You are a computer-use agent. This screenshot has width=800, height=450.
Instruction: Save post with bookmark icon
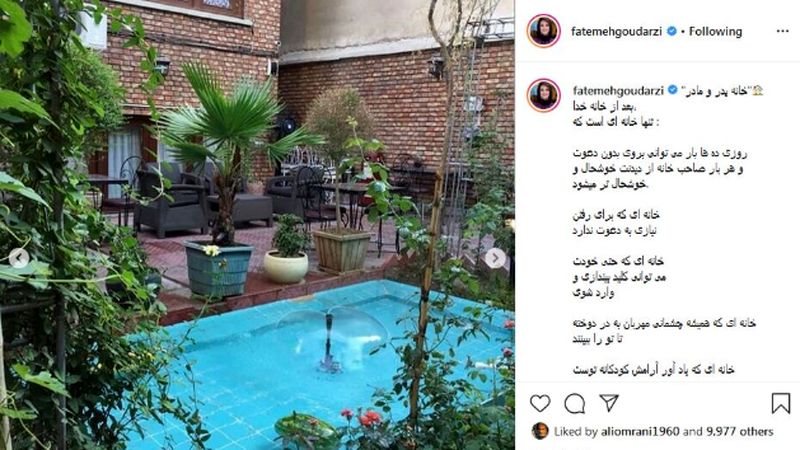[x=781, y=403]
